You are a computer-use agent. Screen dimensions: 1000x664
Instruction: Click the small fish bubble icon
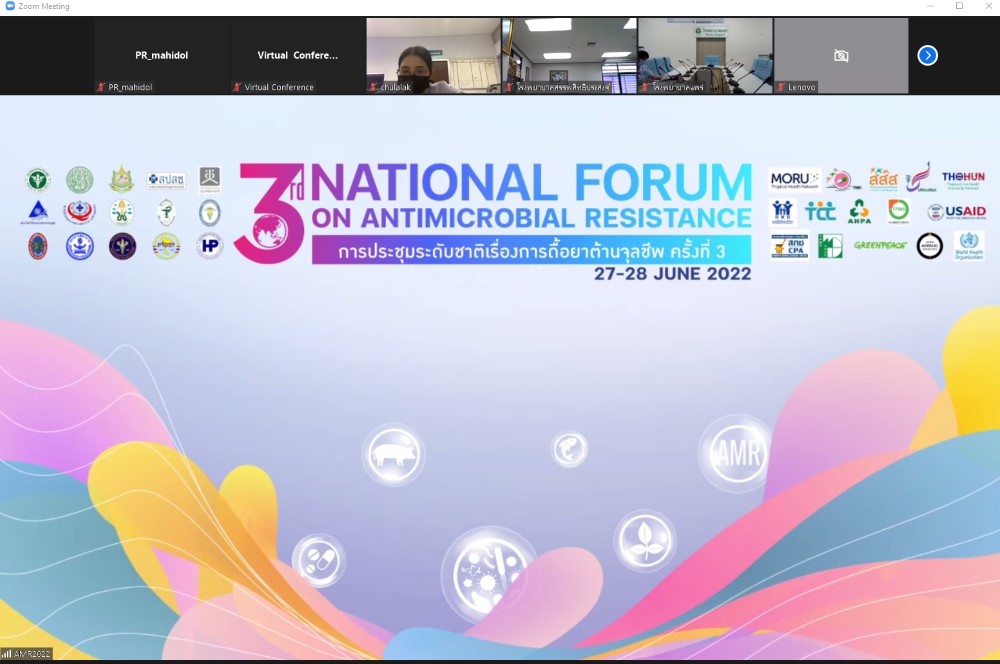click(569, 449)
